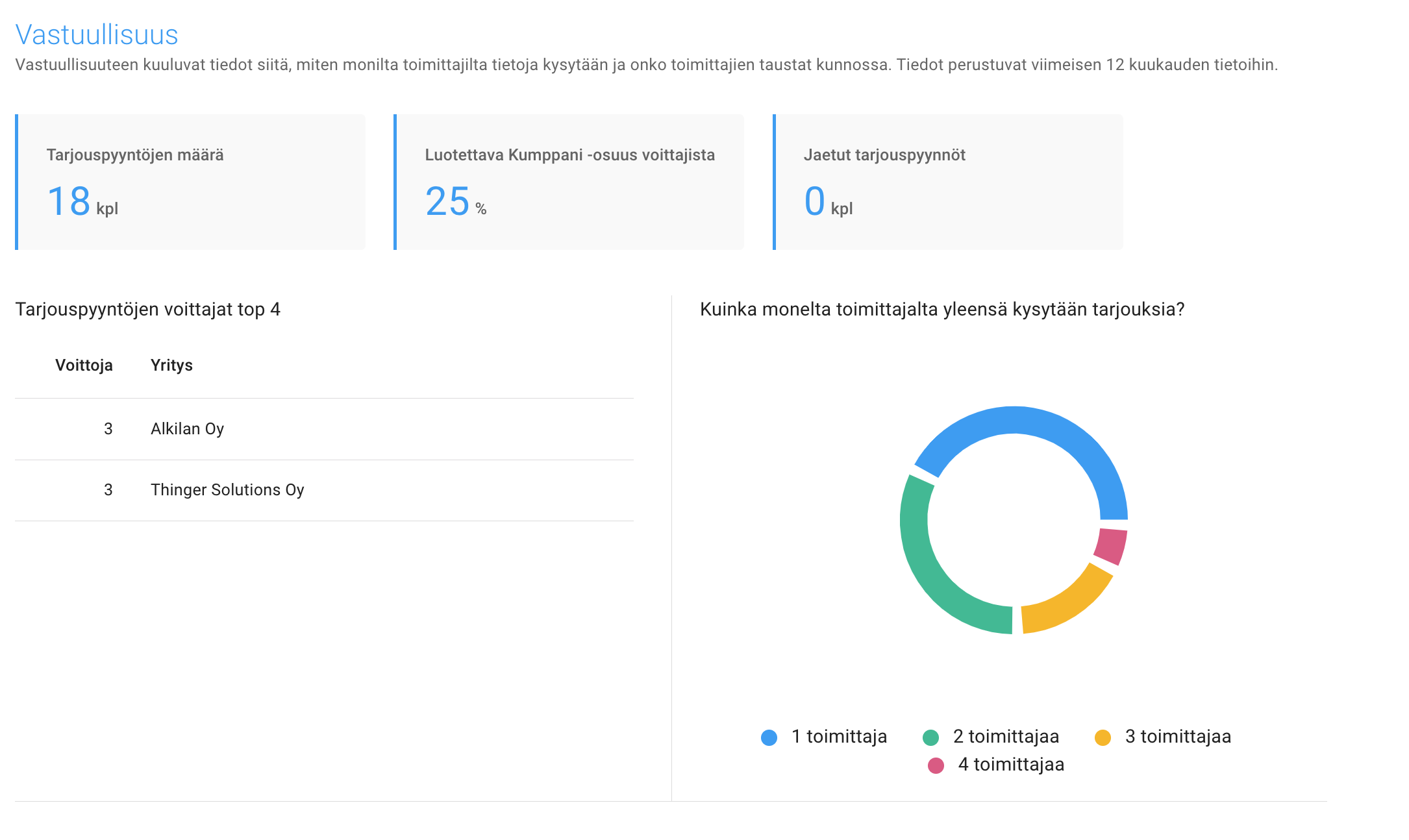Click the pink donut chart segment

tap(1111, 546)
